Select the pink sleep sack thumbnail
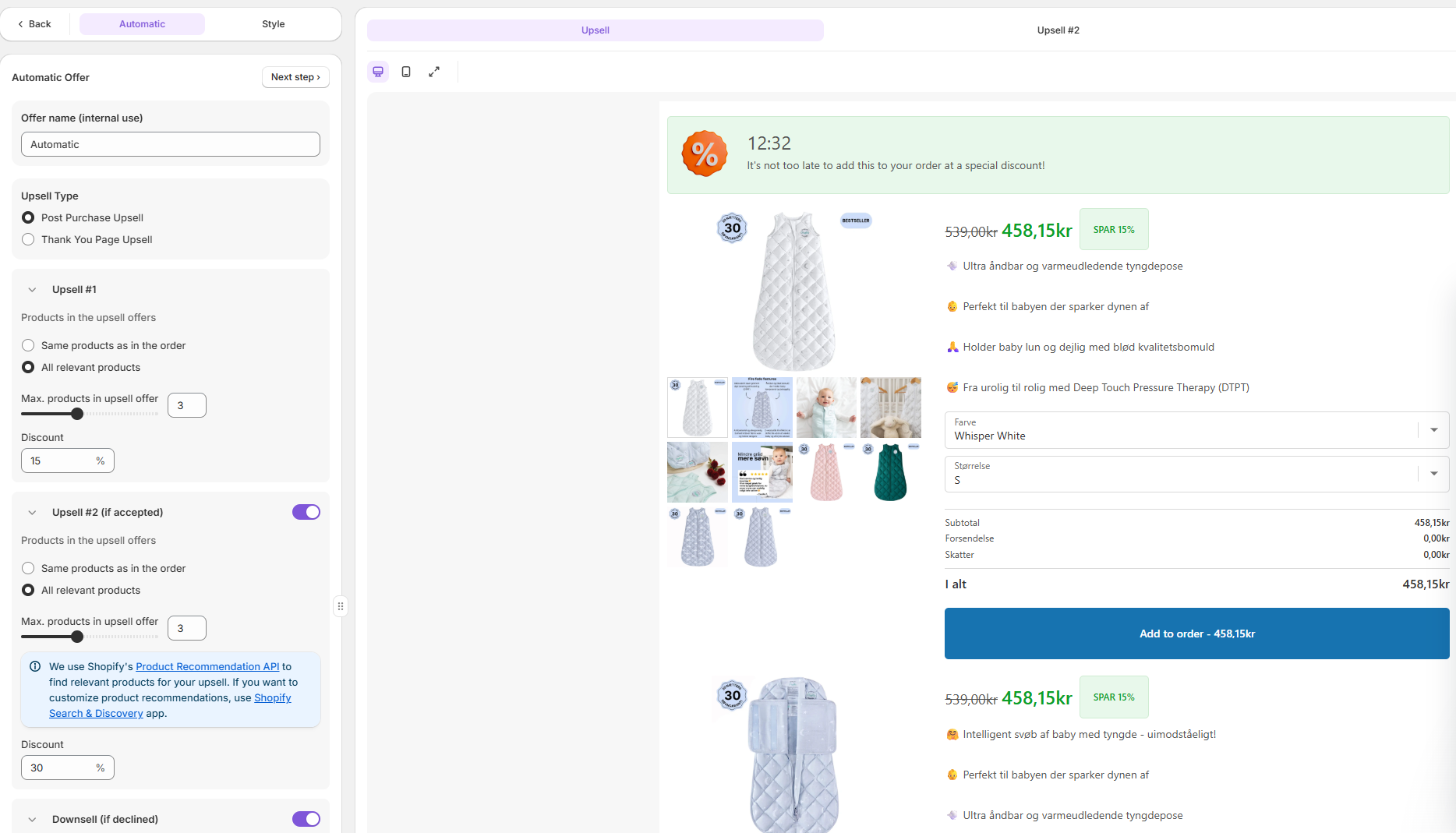The height and width of the screenshot is (833, 1456). [x=826, y=472]
